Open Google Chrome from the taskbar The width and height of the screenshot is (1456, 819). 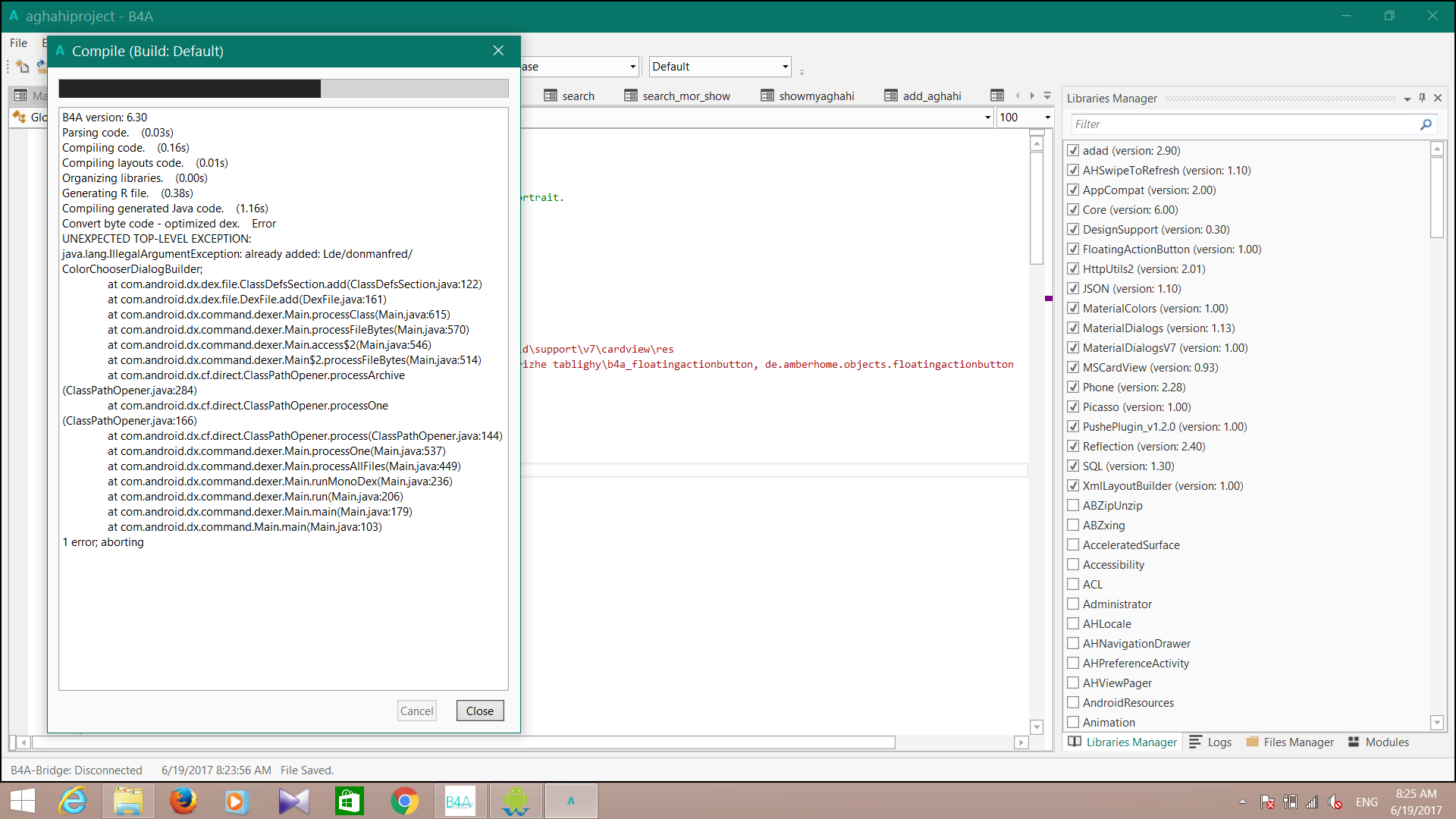[x=404, y=801]
